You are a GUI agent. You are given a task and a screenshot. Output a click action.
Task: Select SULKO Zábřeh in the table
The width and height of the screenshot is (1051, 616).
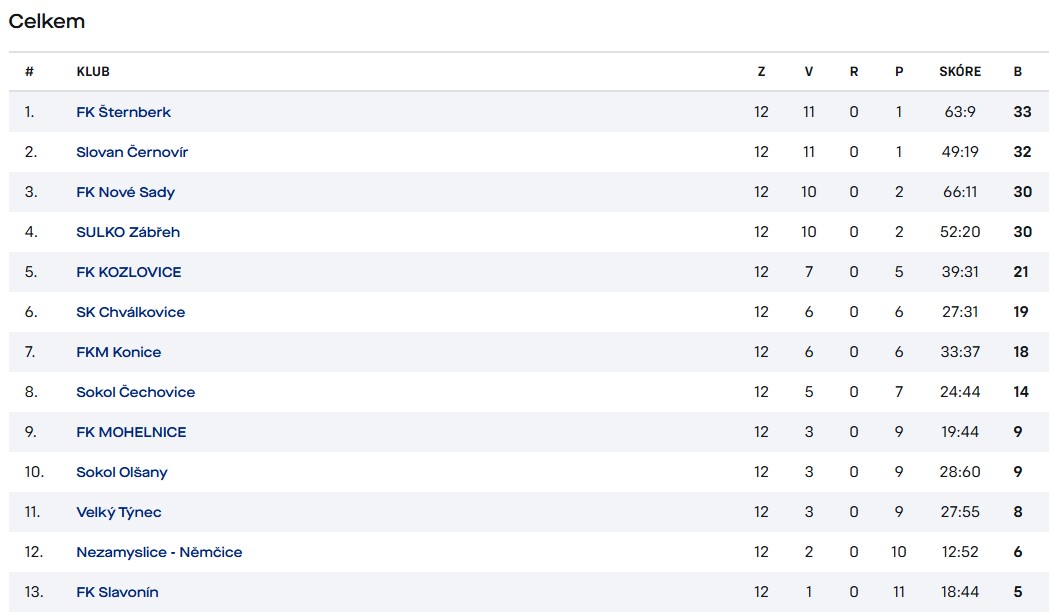coord(128,232)
